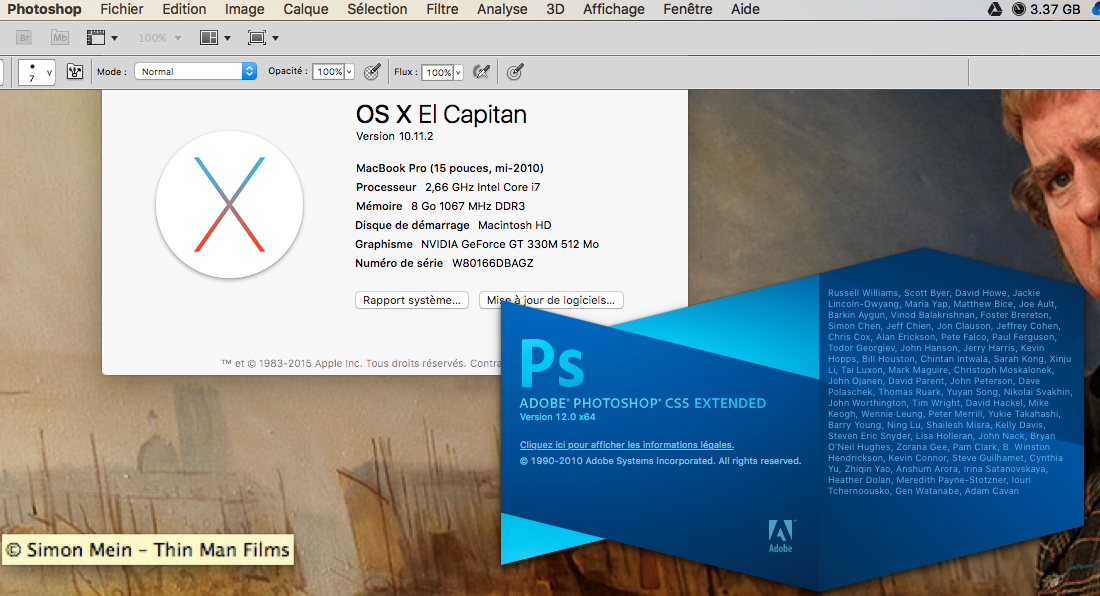The height and width of the screenshot is (596, 1100).
Task: Click the Flux label
Action: [405, 72]
